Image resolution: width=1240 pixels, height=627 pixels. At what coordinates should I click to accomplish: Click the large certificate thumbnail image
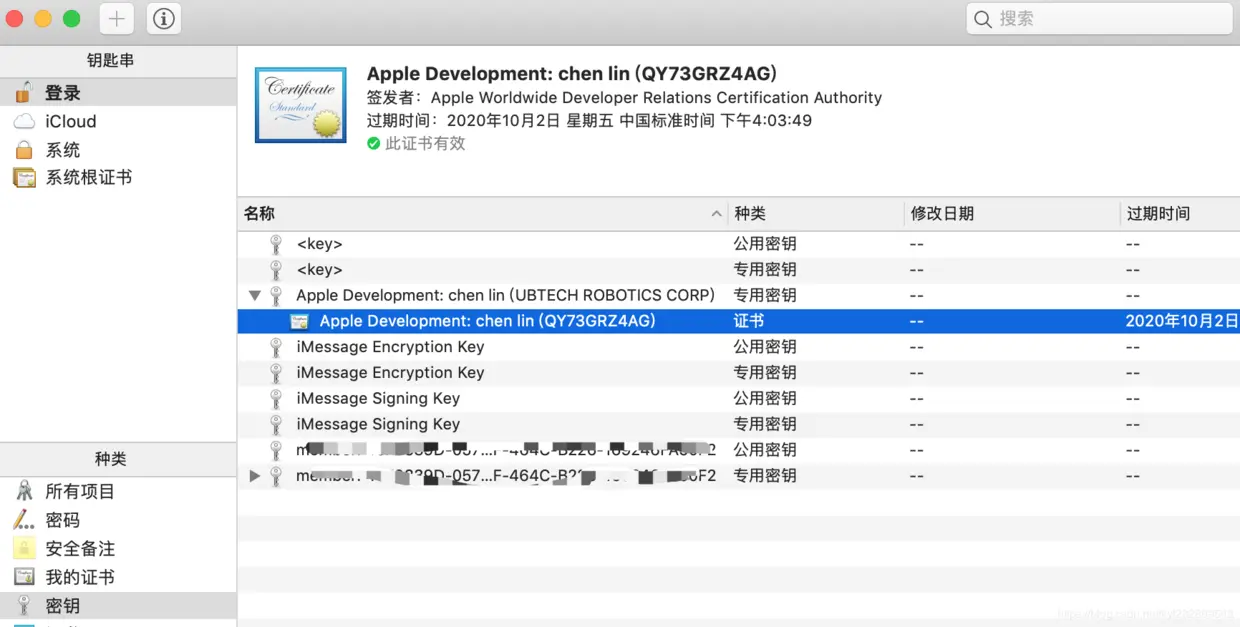301,105
